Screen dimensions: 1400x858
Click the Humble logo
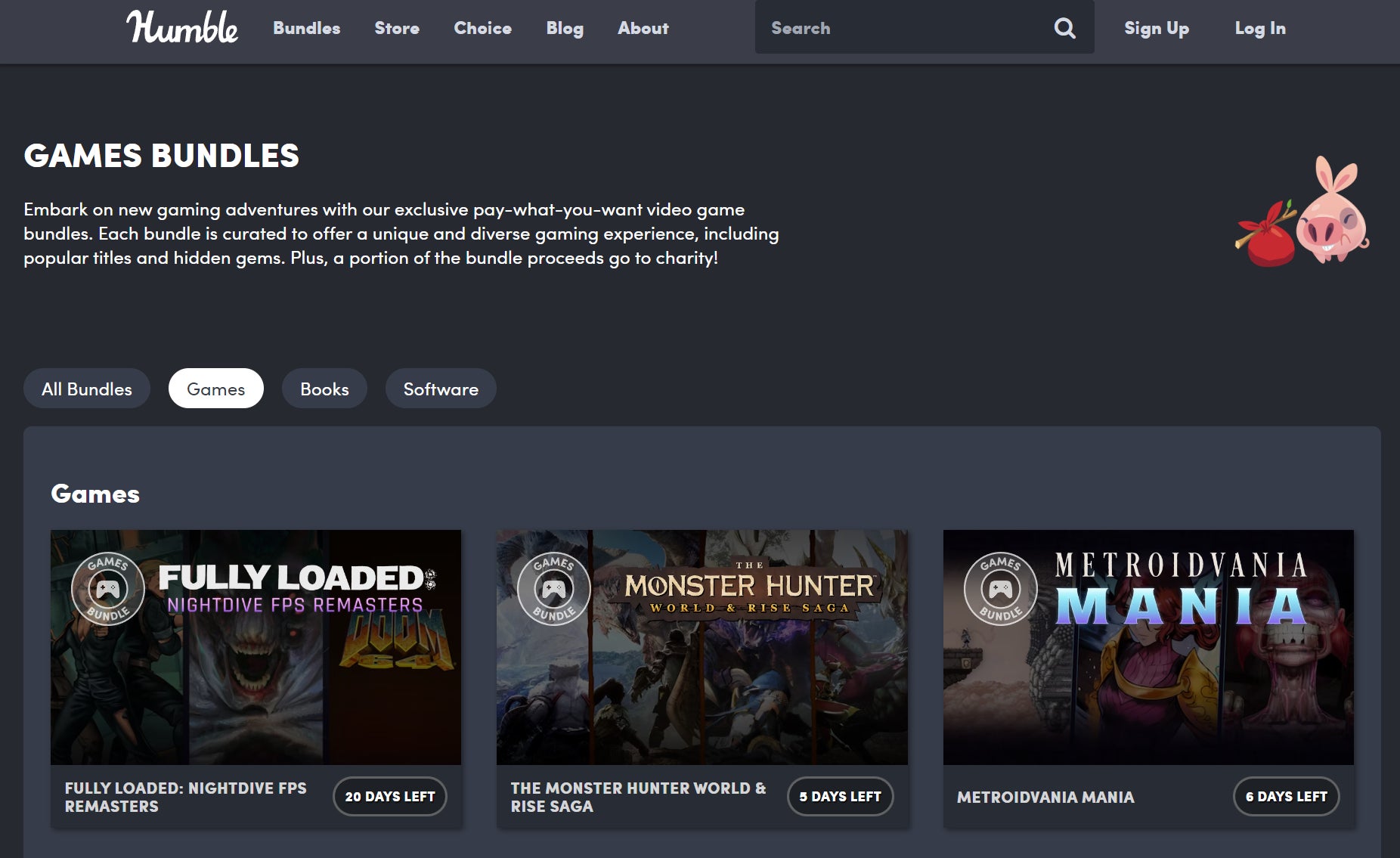[181, 29]
